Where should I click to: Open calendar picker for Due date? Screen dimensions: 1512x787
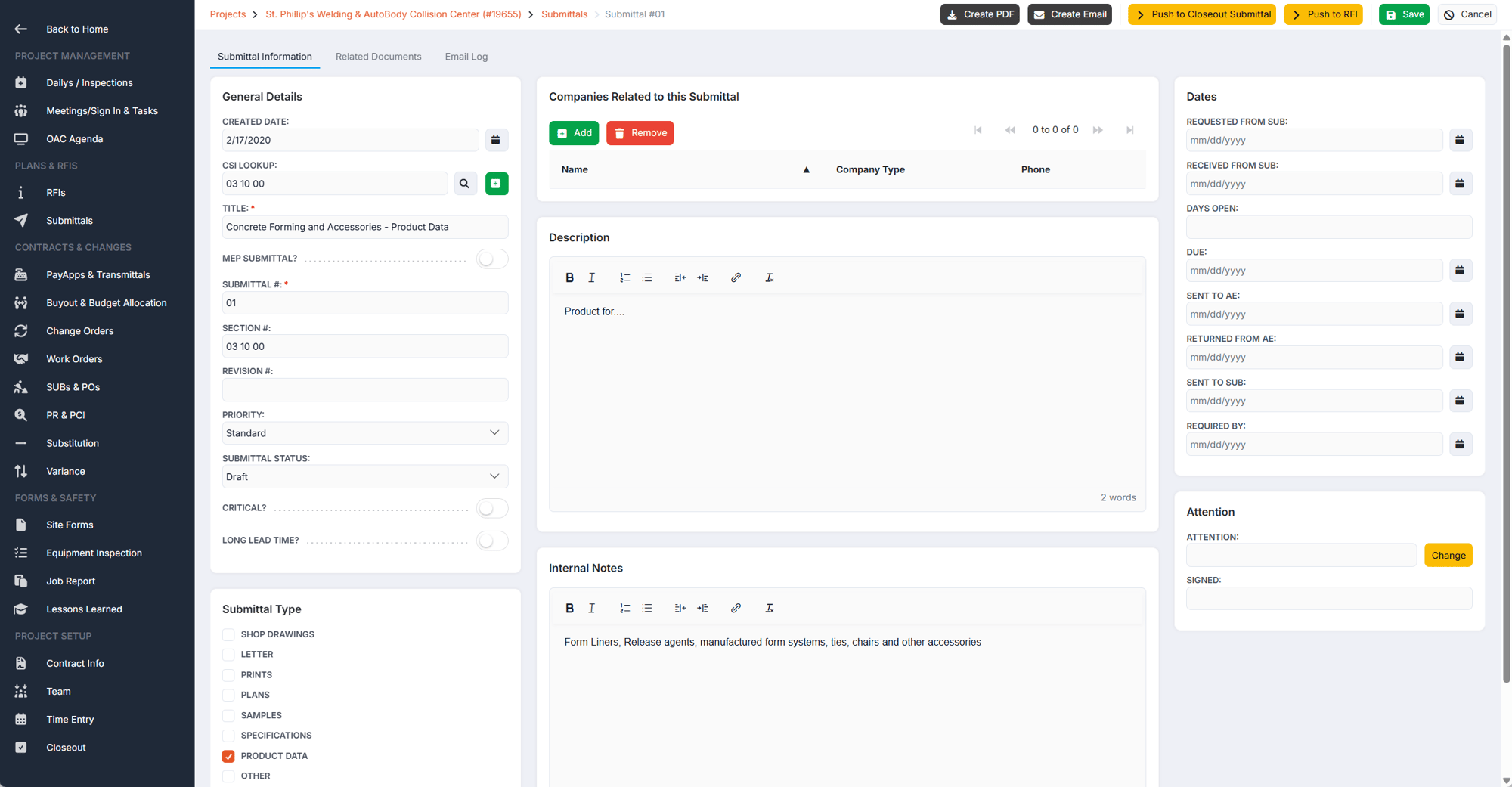click(1460, 271)
